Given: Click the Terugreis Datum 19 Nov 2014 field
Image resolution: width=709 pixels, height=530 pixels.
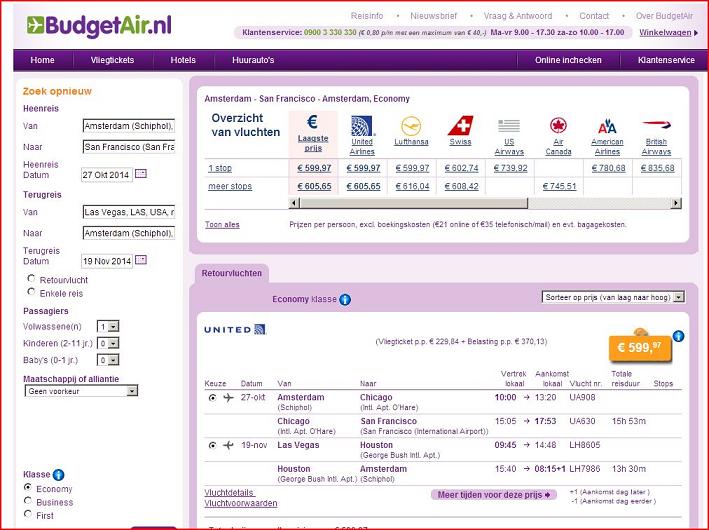Looking at the screenshot, I should click(107, 261).
